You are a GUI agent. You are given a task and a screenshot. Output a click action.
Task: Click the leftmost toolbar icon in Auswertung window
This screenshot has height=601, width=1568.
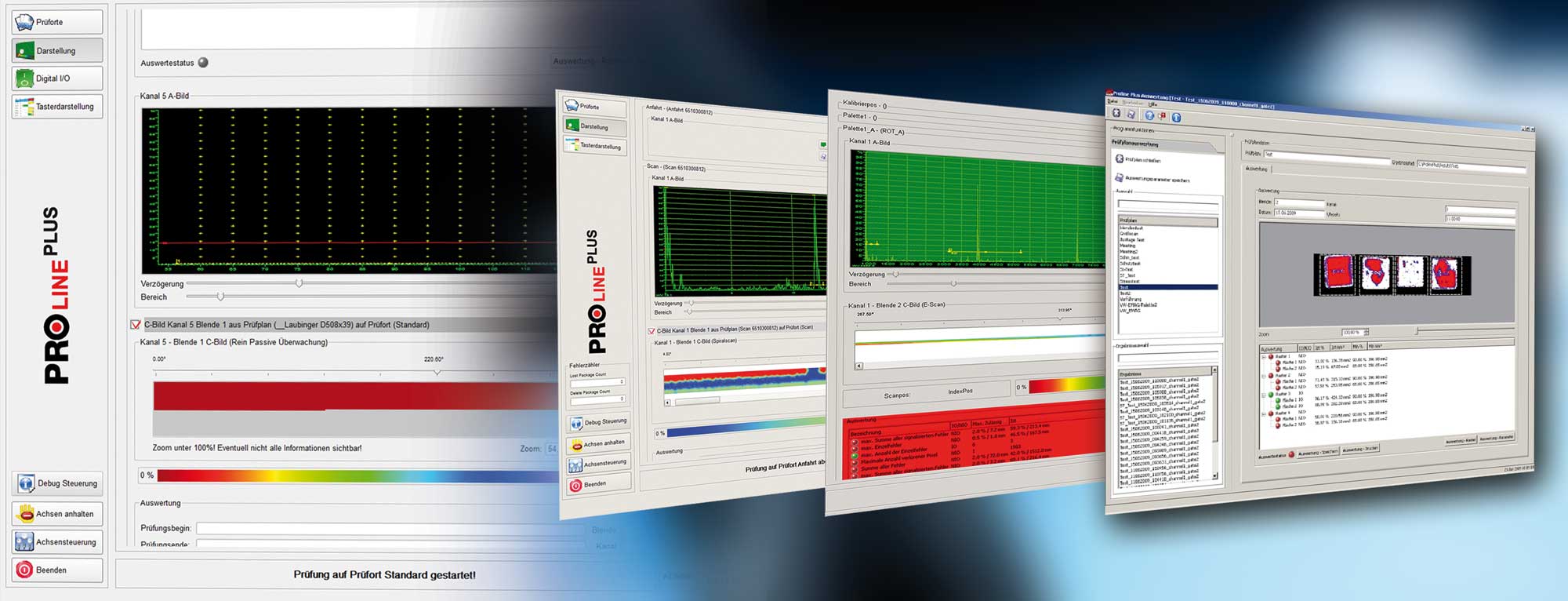click(x=1116, y=112)
